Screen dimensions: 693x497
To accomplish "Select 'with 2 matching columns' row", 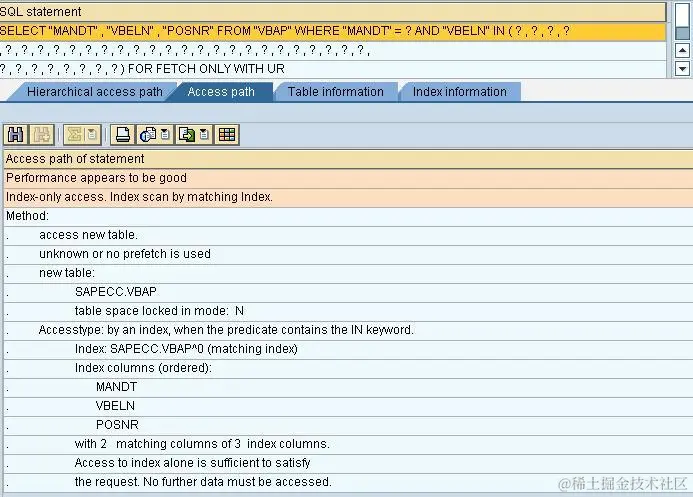I will 348,444.
